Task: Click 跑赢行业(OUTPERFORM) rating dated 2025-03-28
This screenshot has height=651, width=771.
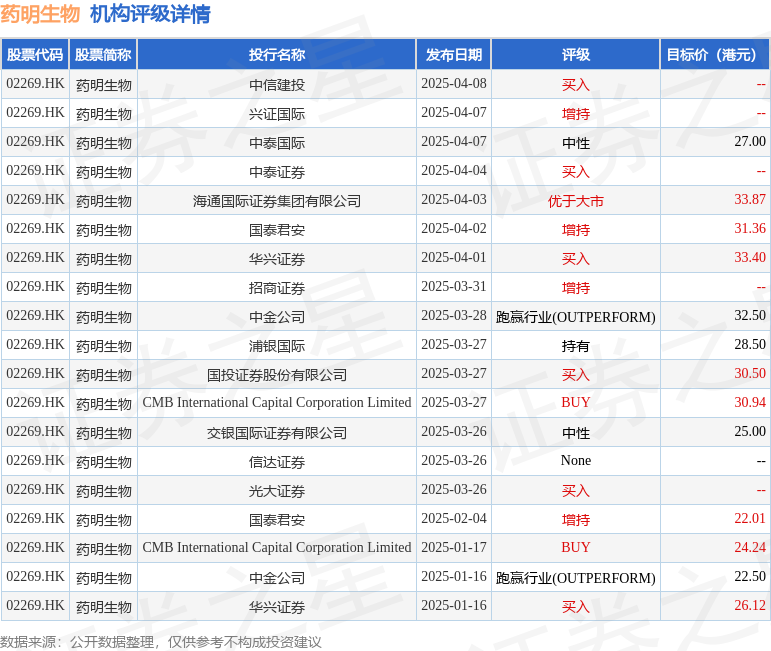Action: [576, 317]
